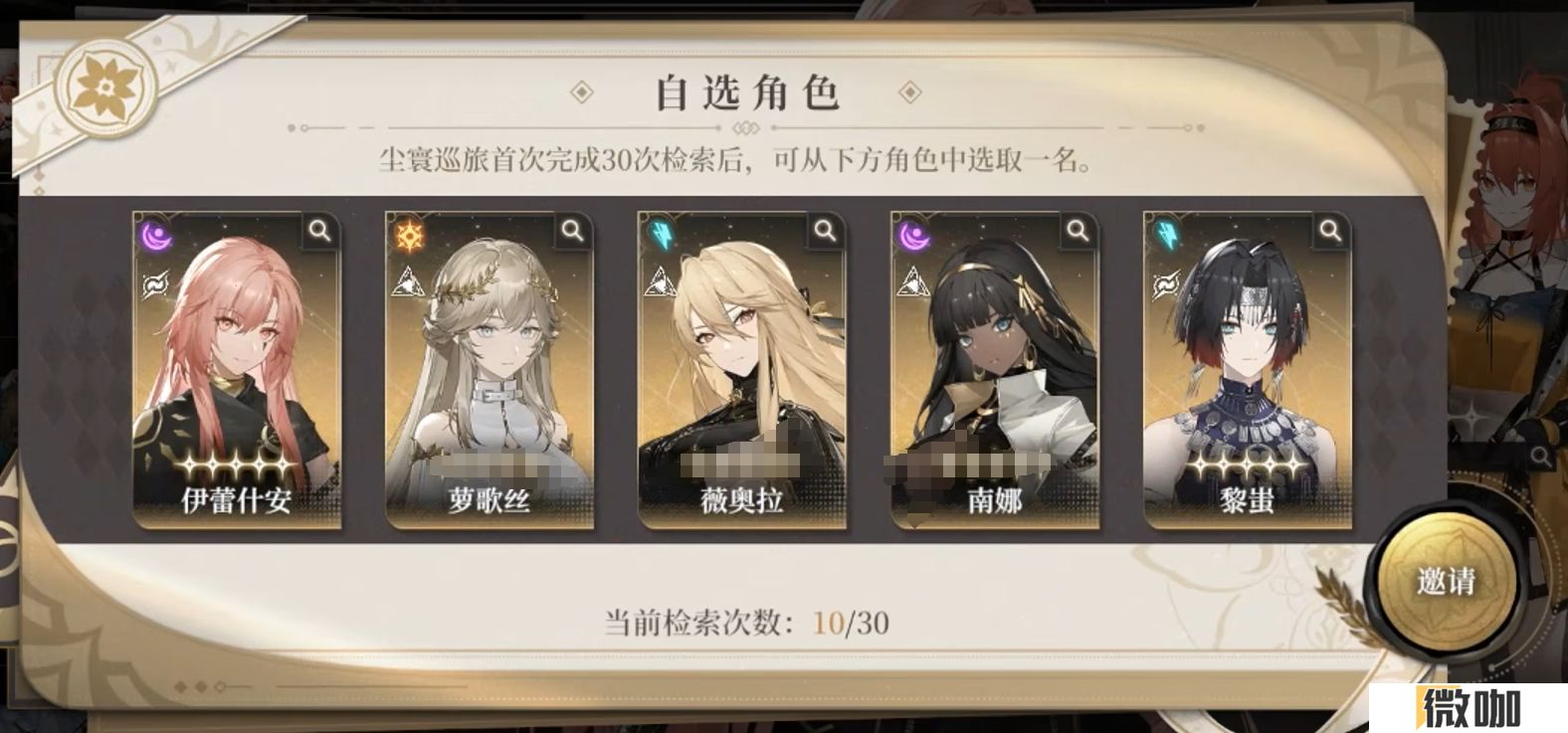Open magnifier details on 伊蕾什安 card

(x=320, y=231)
